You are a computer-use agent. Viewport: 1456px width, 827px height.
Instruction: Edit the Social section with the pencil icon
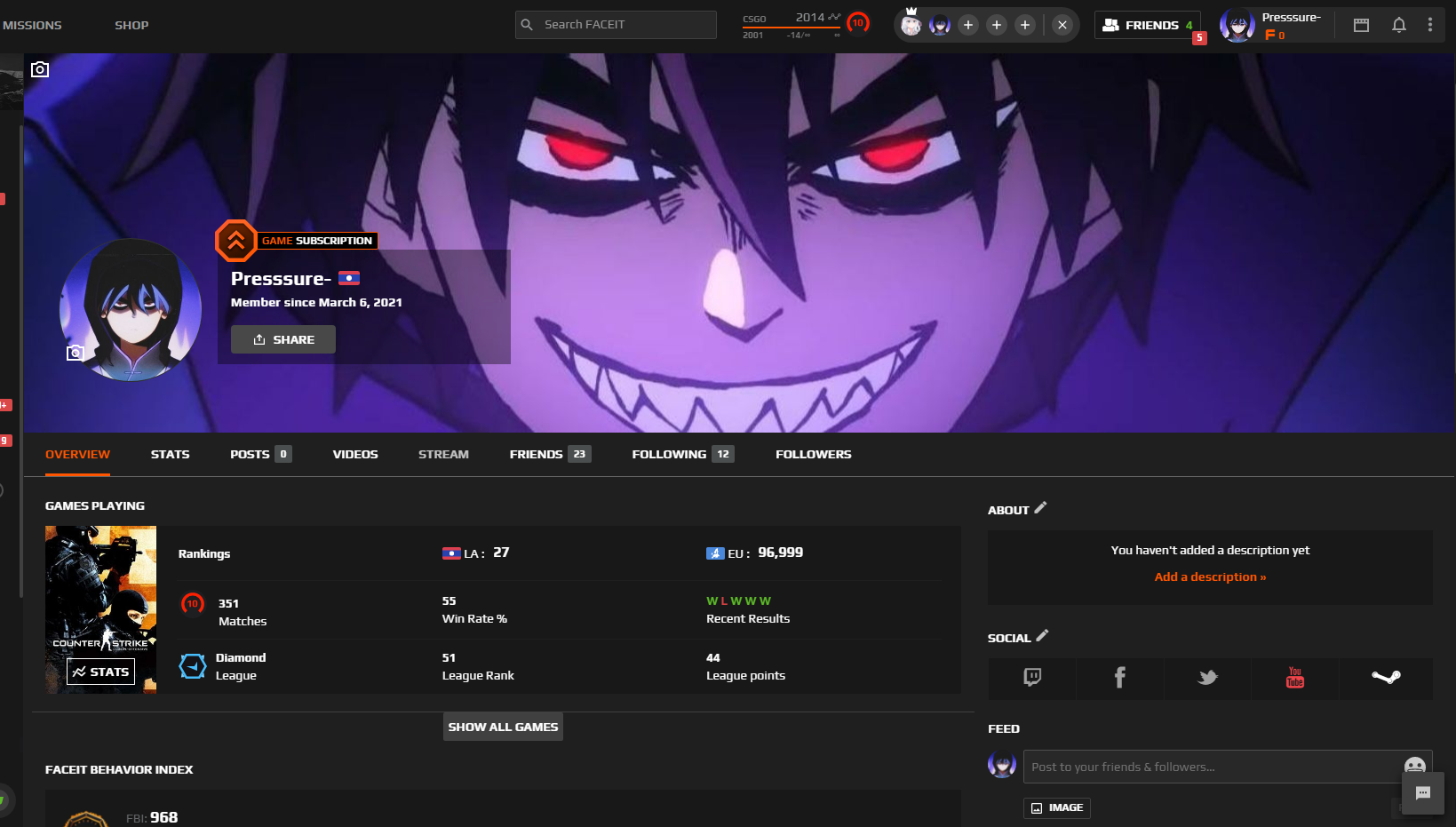tap(1043, 635)
